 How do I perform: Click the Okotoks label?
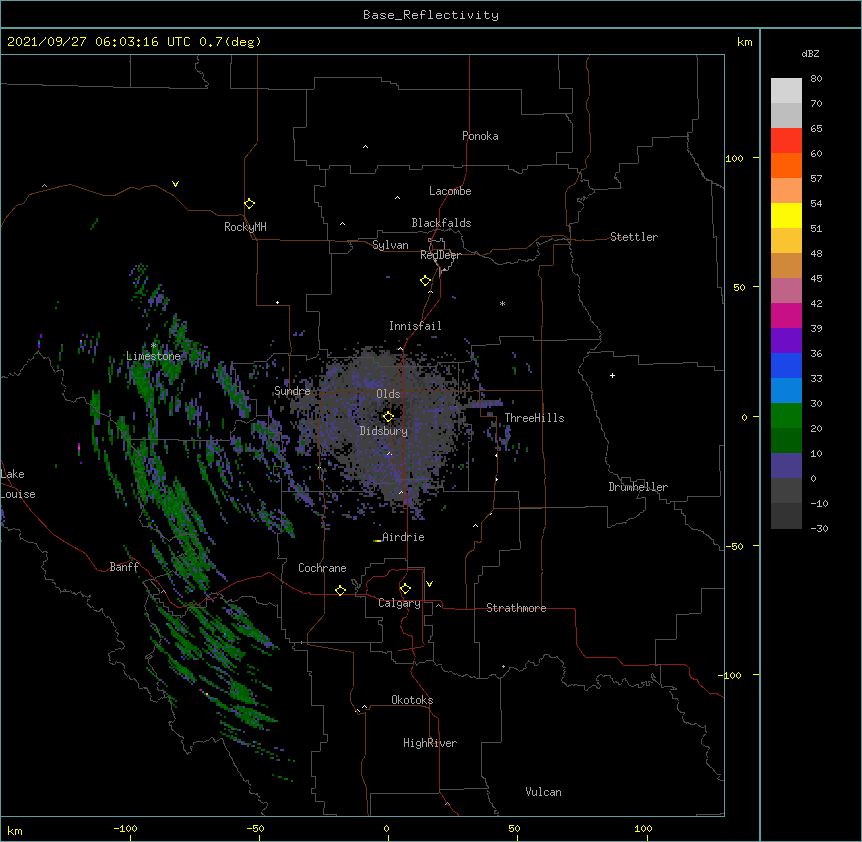pyautogui.click(x=412, y=700)
